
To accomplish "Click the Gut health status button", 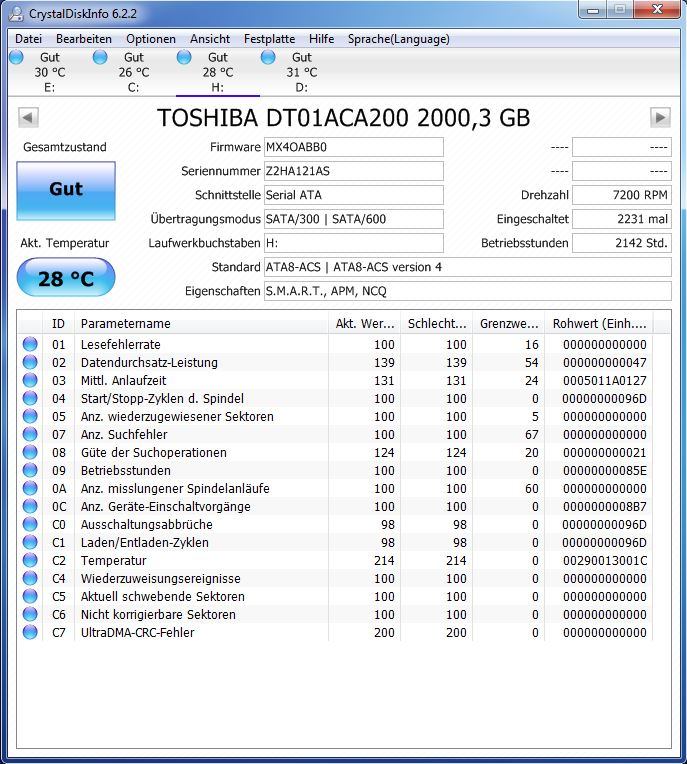I will [x=66, y=191].
